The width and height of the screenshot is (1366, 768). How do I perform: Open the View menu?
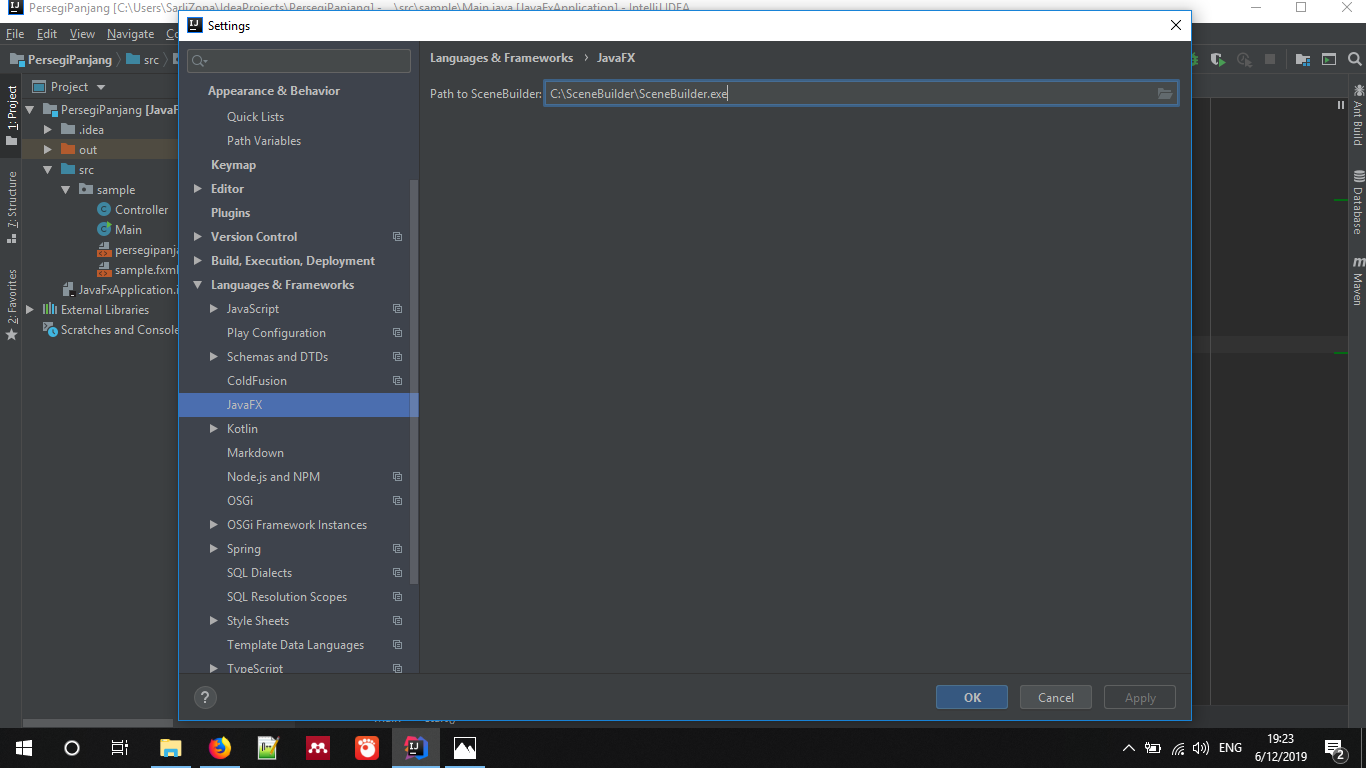pos(82,34)
